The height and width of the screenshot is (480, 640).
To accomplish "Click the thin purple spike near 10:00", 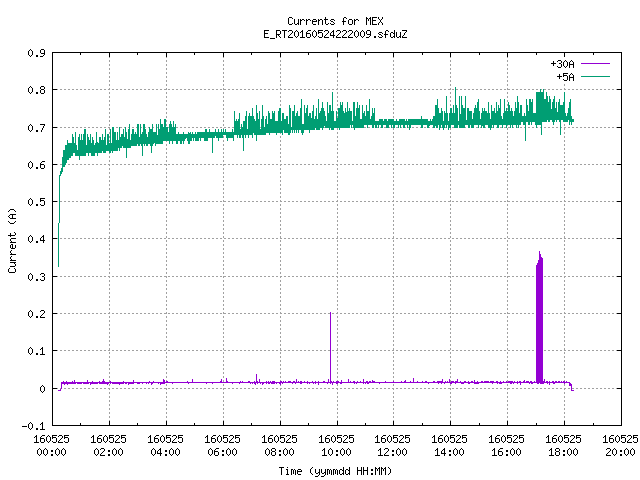I will point(330,347).
